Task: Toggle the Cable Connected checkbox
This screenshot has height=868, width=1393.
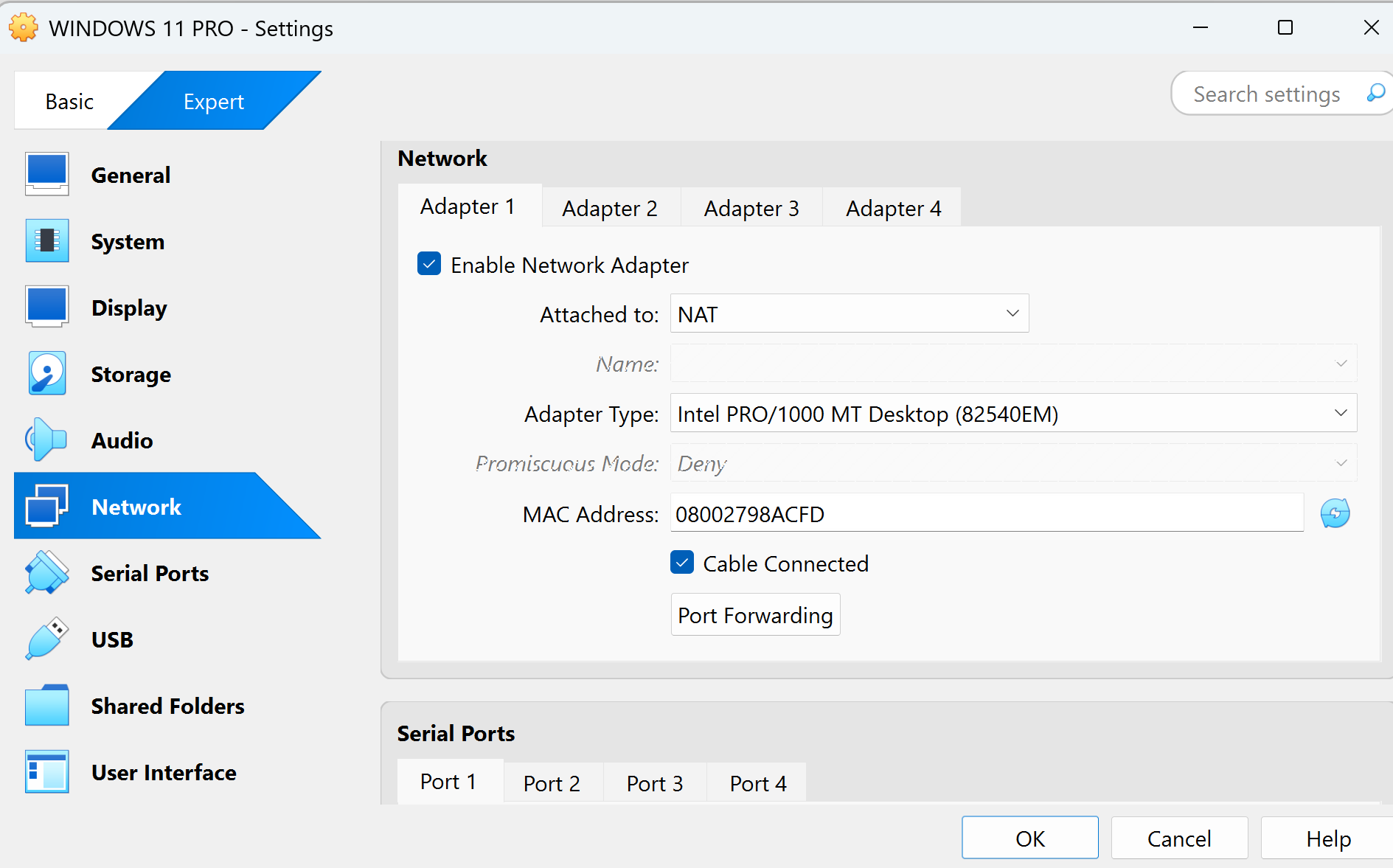Action: tap(682, 563)
